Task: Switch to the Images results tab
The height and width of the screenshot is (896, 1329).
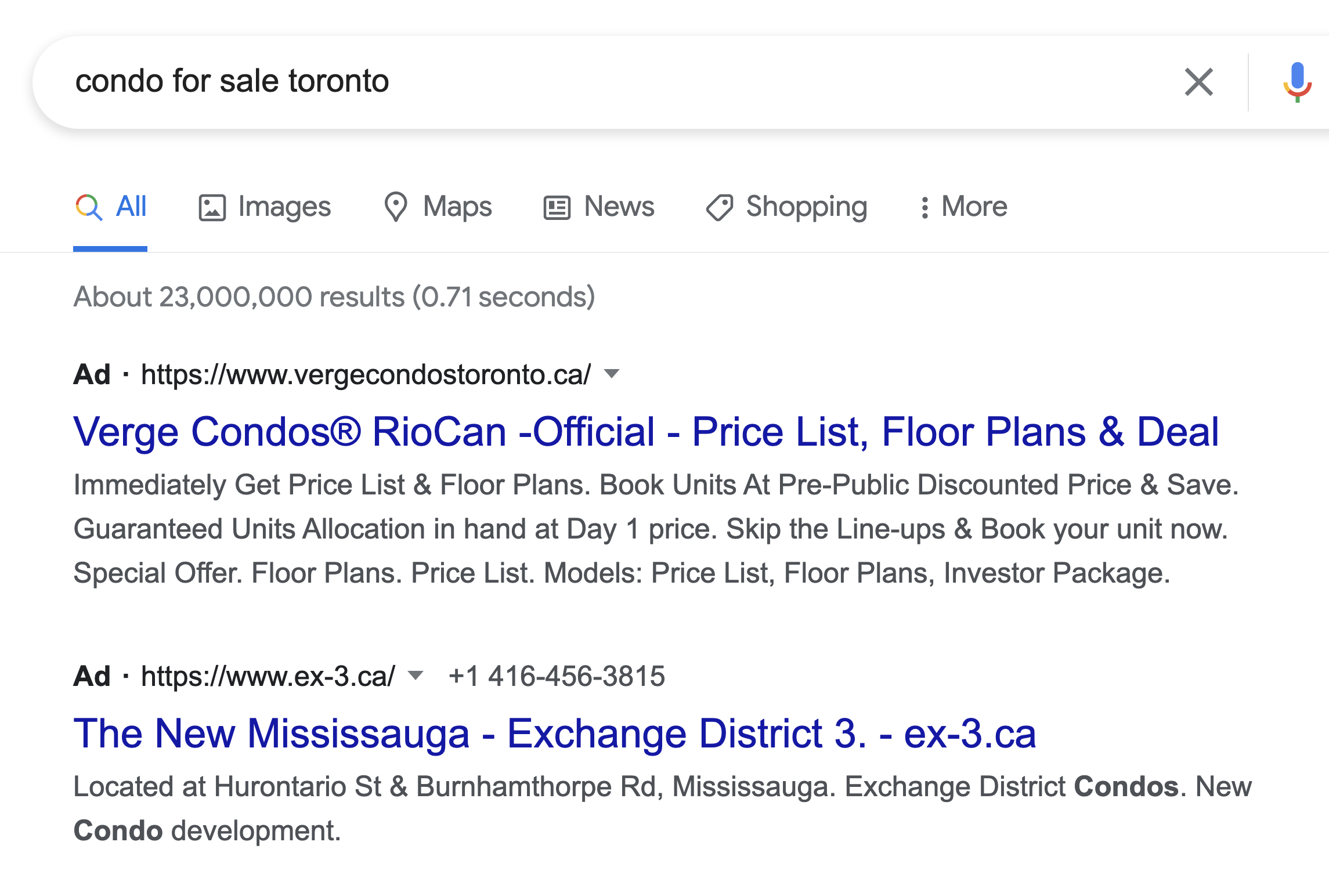Action: pos(284,207)
